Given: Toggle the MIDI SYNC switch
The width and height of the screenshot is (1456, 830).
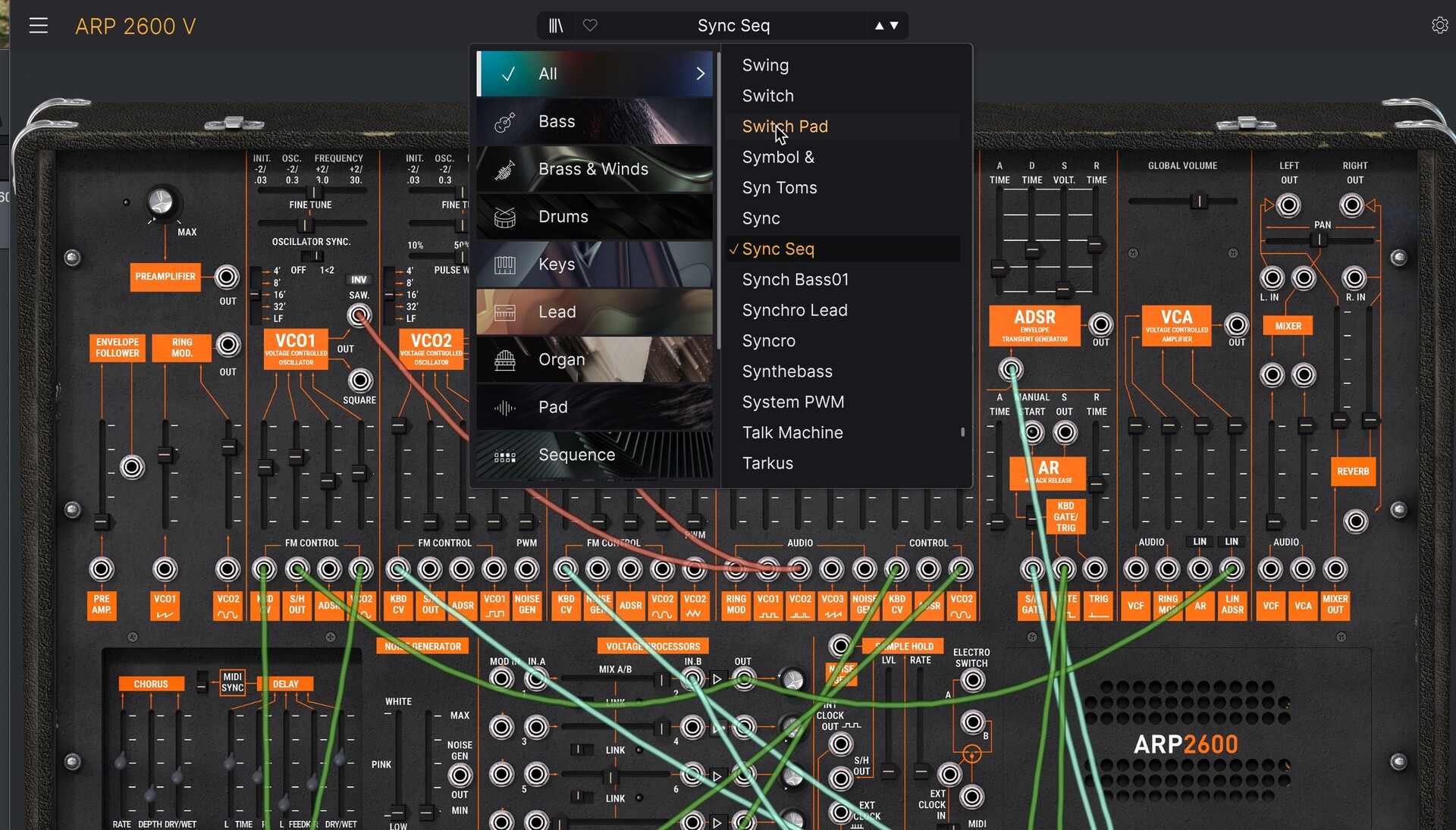Looking at the screenshot, I should 202,682.
